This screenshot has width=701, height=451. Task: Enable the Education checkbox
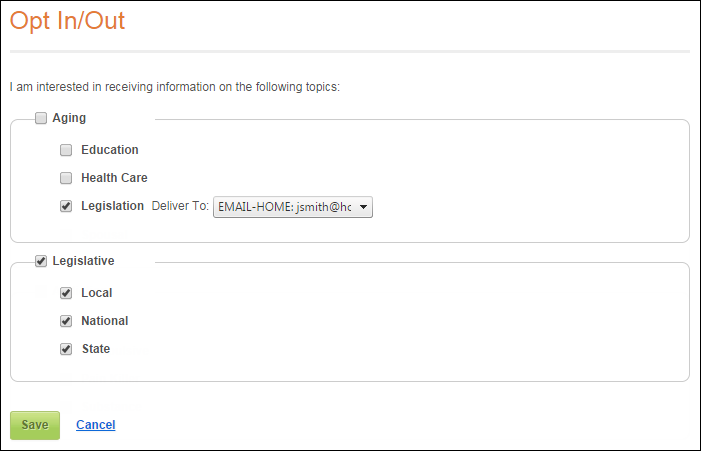tap(66, 150)
